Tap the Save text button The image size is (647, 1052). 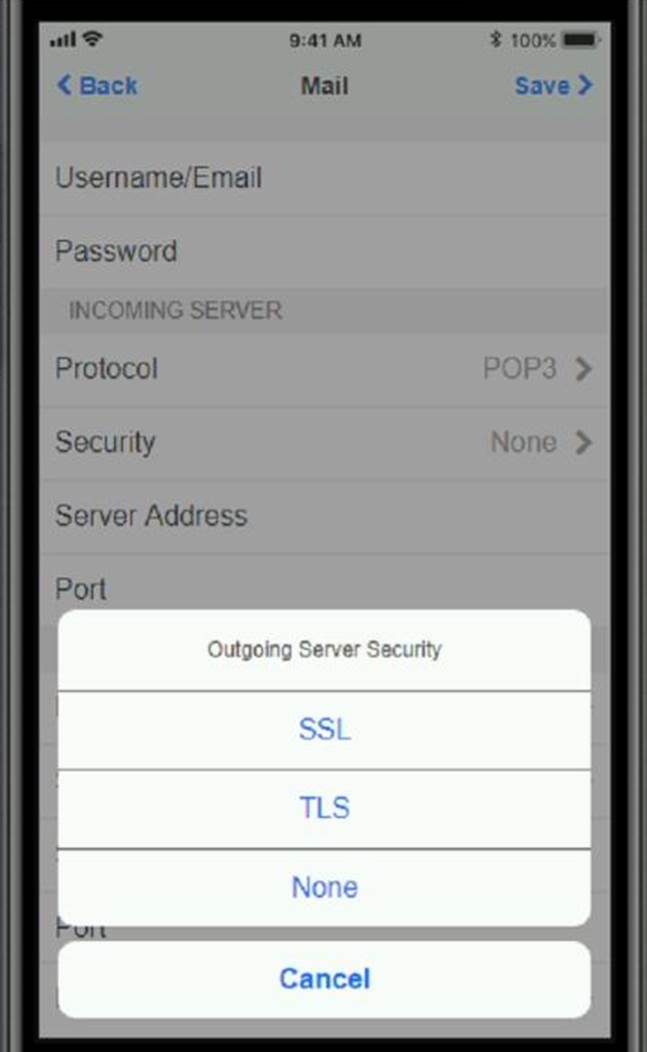pos(542,86)
